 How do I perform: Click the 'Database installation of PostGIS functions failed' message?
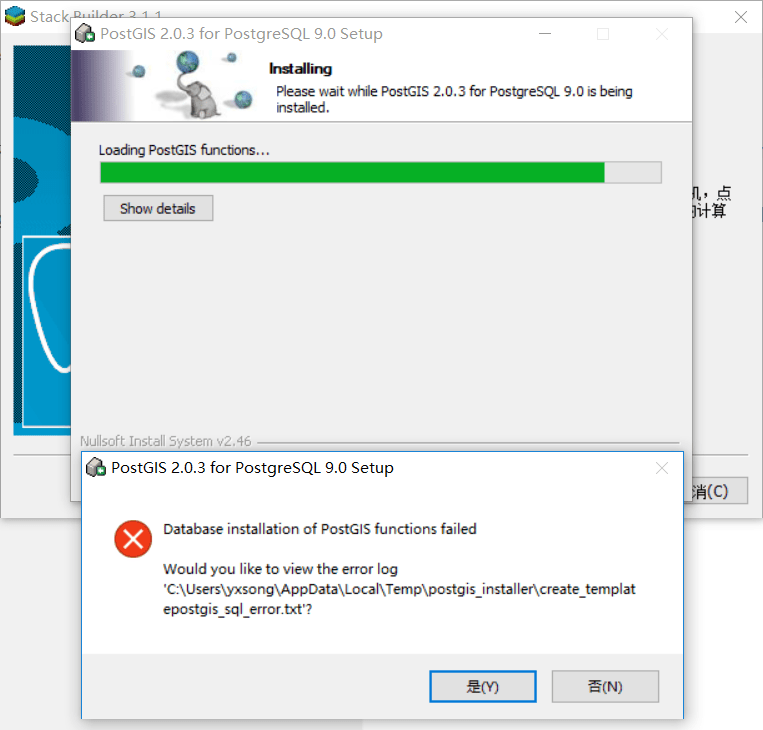click(320, 529)
